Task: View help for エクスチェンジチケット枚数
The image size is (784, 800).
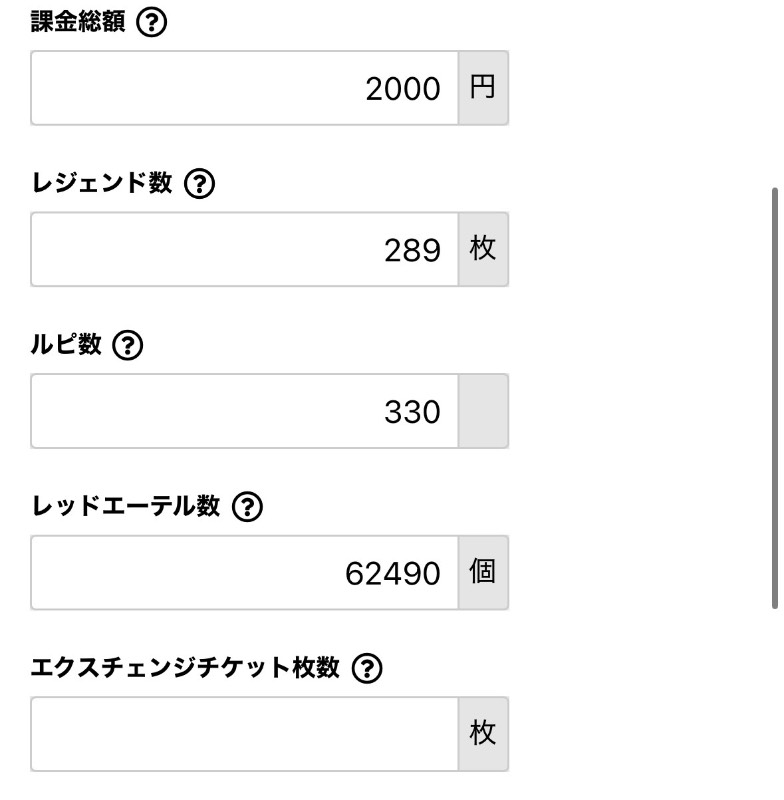Action: [x=367, y=668]
